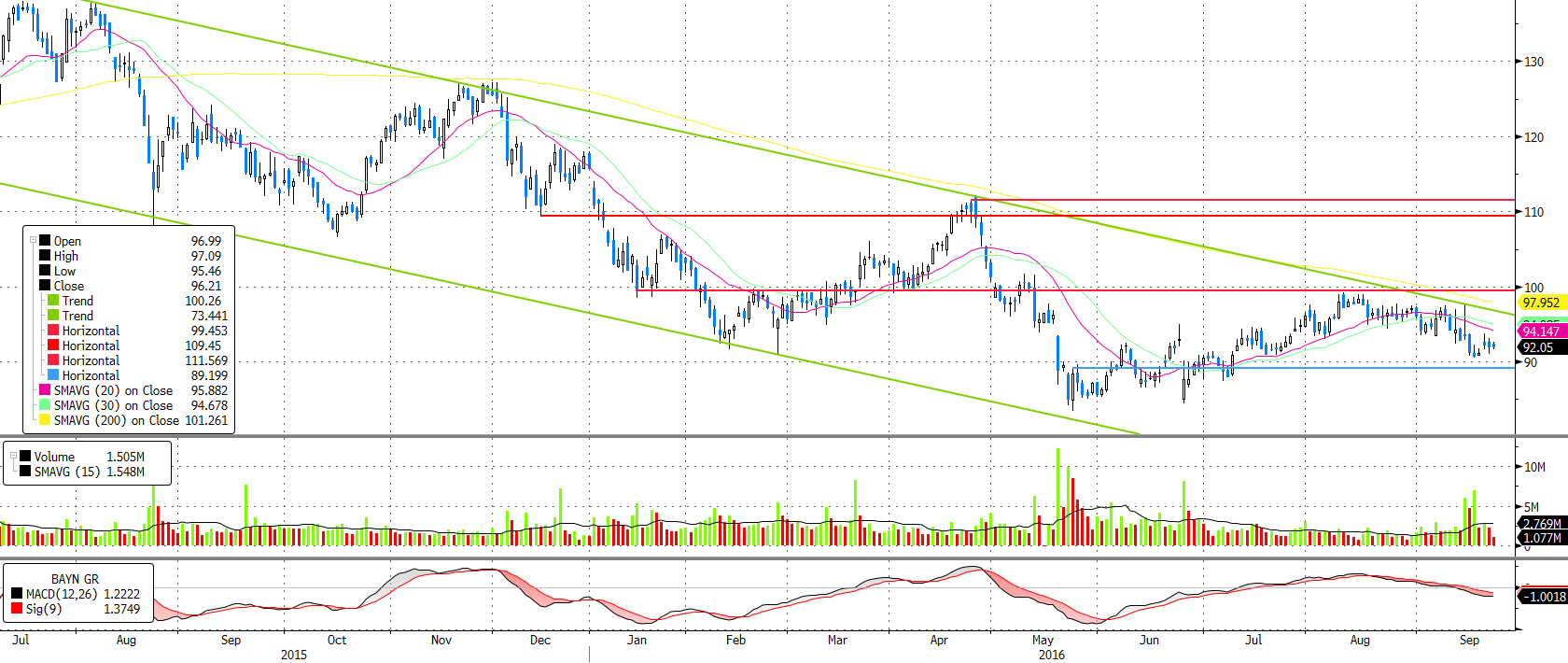Click the red swatch of Horizontal 111.569

(x=53, y=360)
